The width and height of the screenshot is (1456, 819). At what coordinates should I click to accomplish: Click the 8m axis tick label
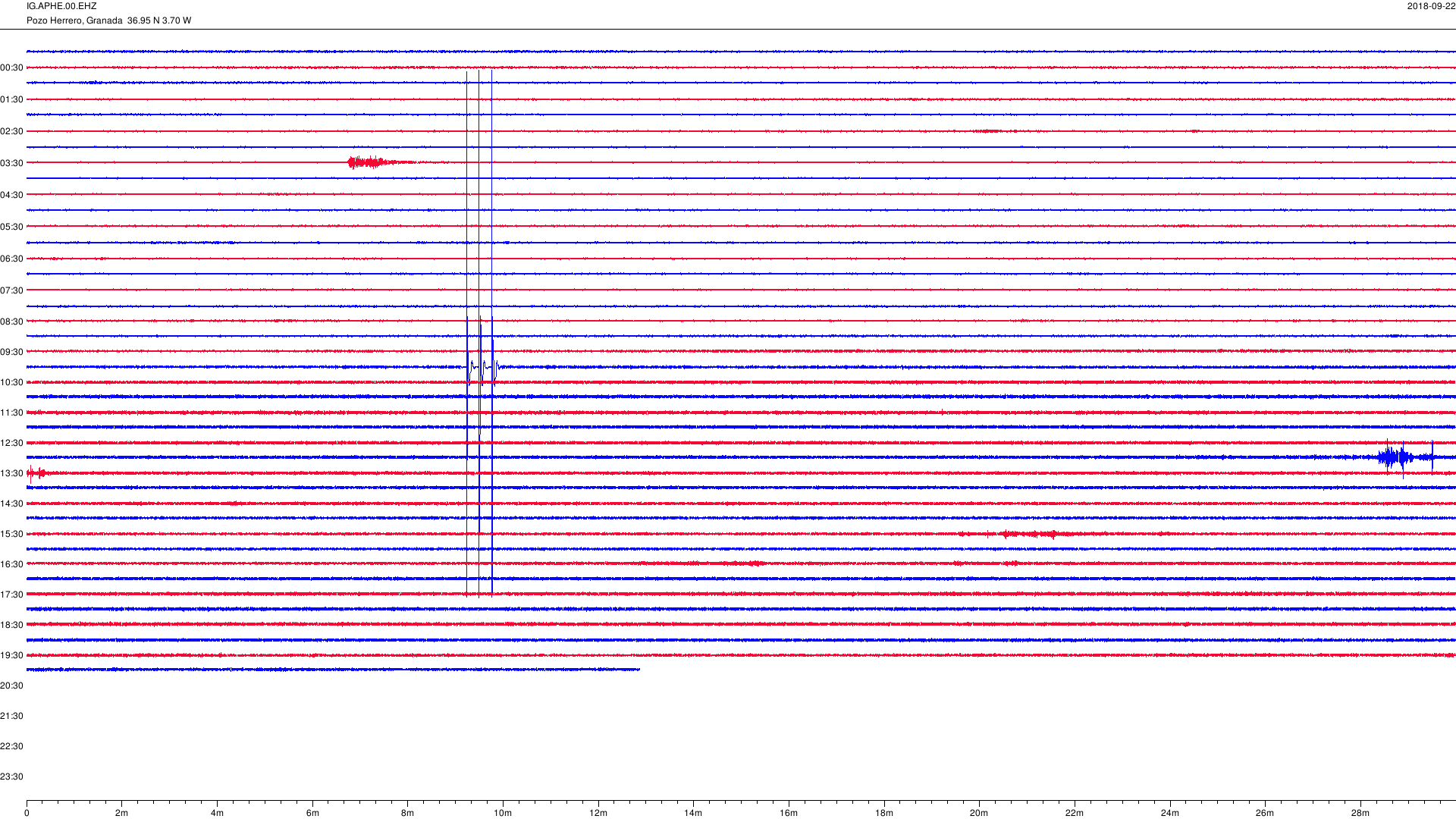click(x=407, y=814)
